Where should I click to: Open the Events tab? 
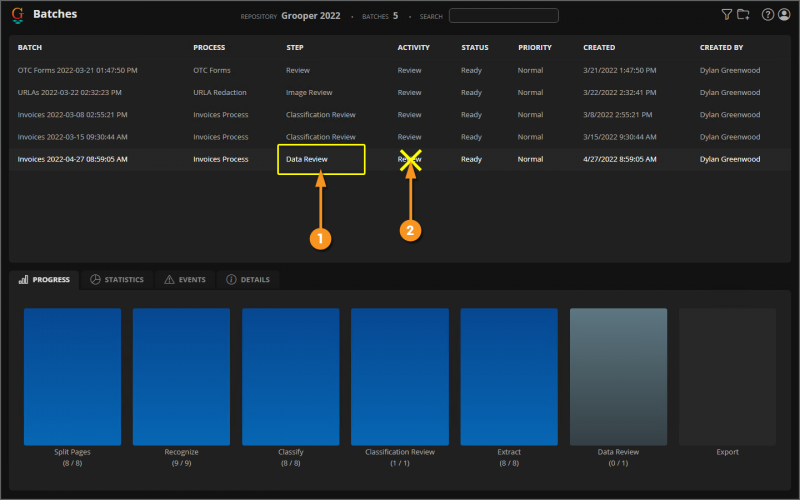pyautogui.click(x=185, y=280)
